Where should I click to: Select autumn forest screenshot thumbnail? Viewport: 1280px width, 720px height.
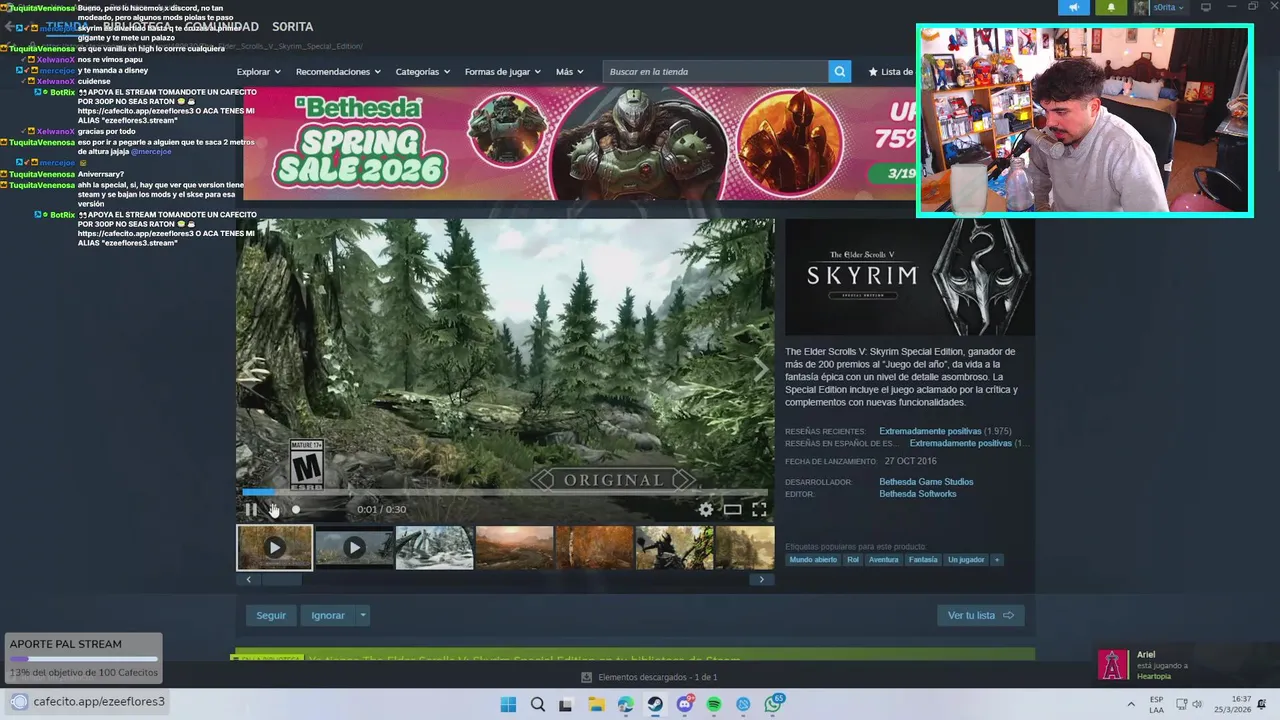(x=594, y=548)
